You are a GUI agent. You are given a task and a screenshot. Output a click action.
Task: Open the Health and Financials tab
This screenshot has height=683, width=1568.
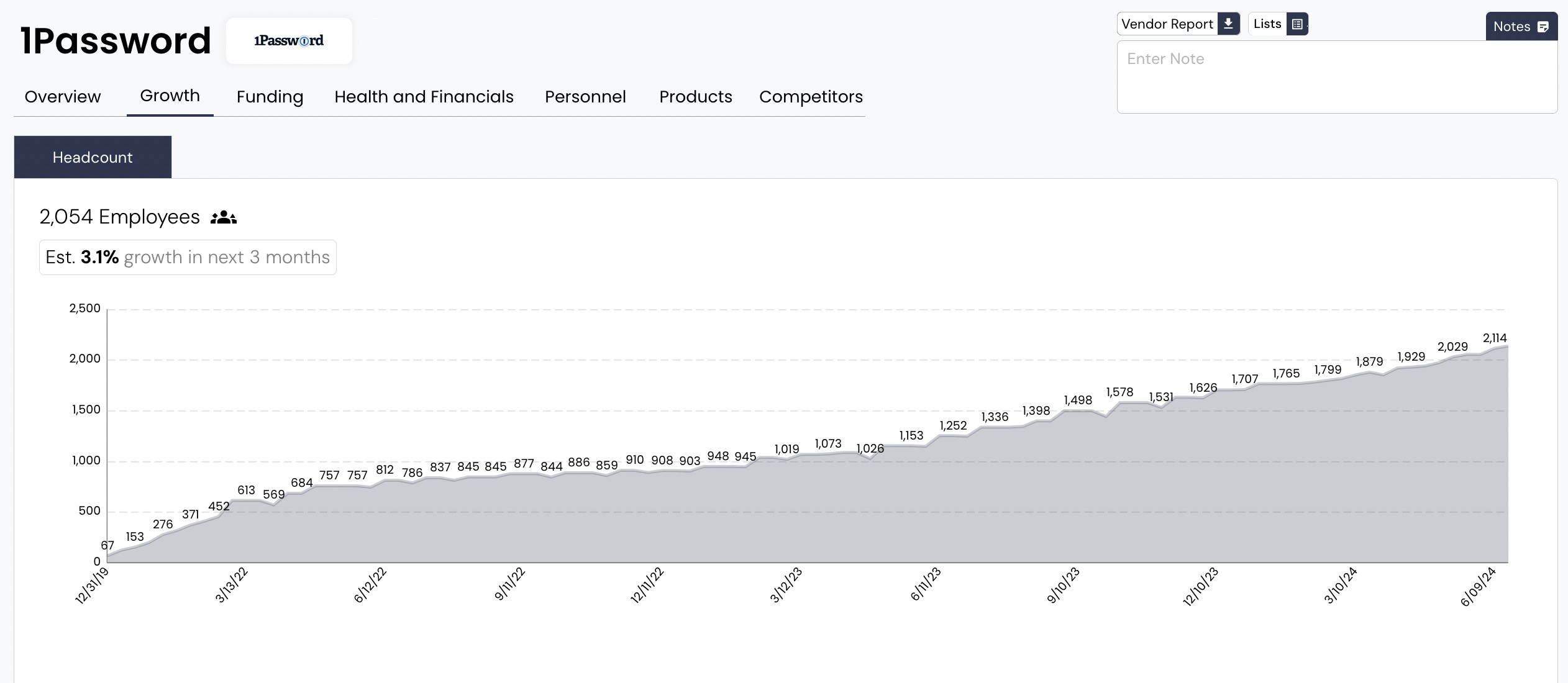coord(424,97)
